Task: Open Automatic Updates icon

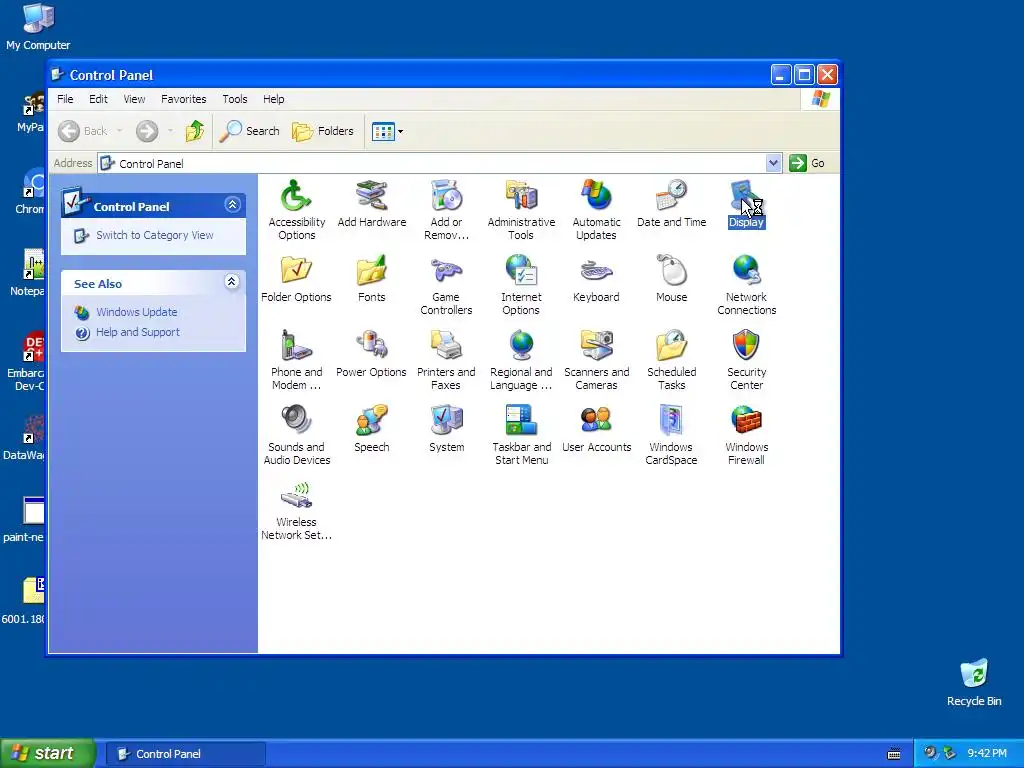Action: coord(596,209)
